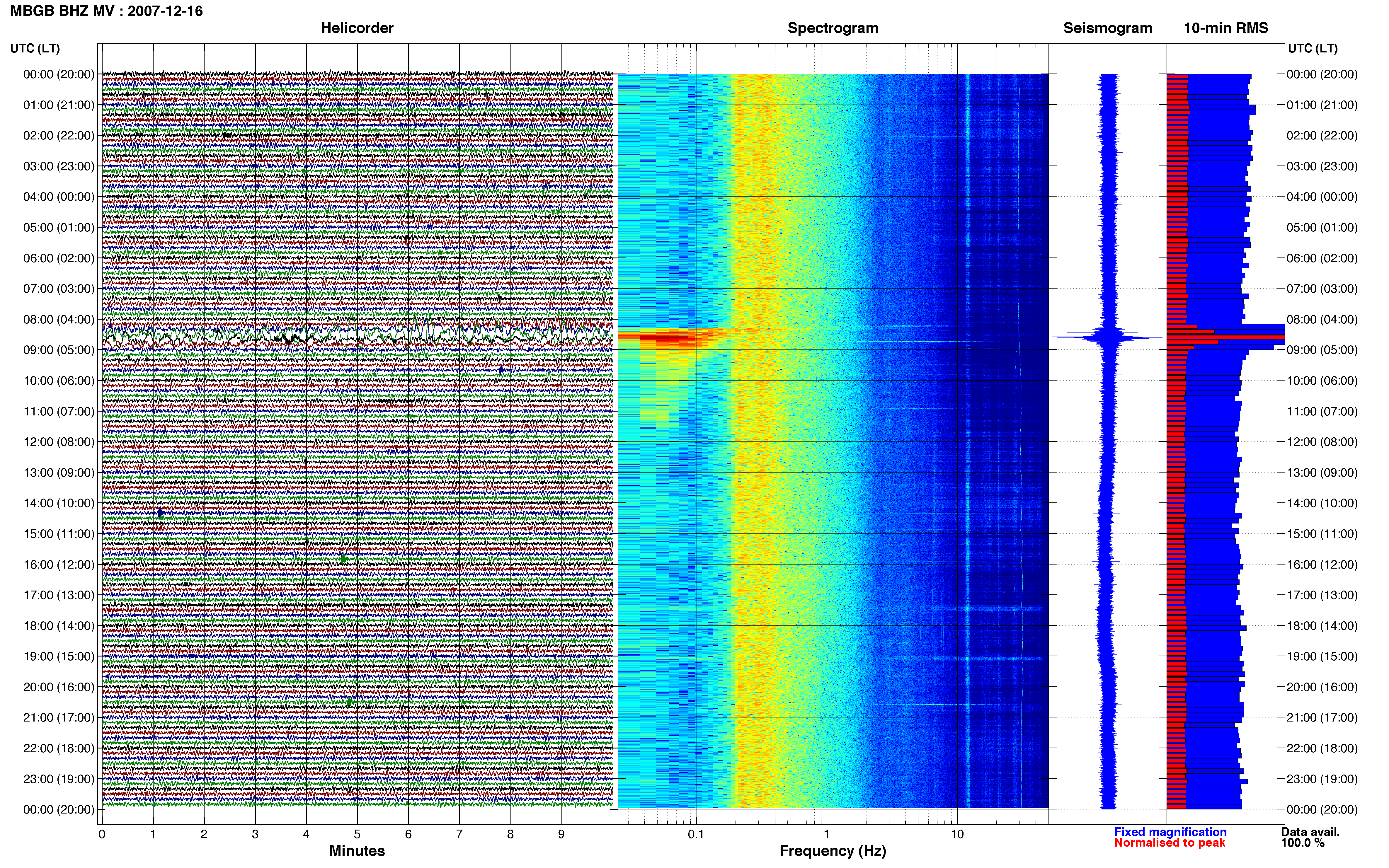Click the 'Minutes' axis title
1389x868 pixels.
(x=357, y=851)
